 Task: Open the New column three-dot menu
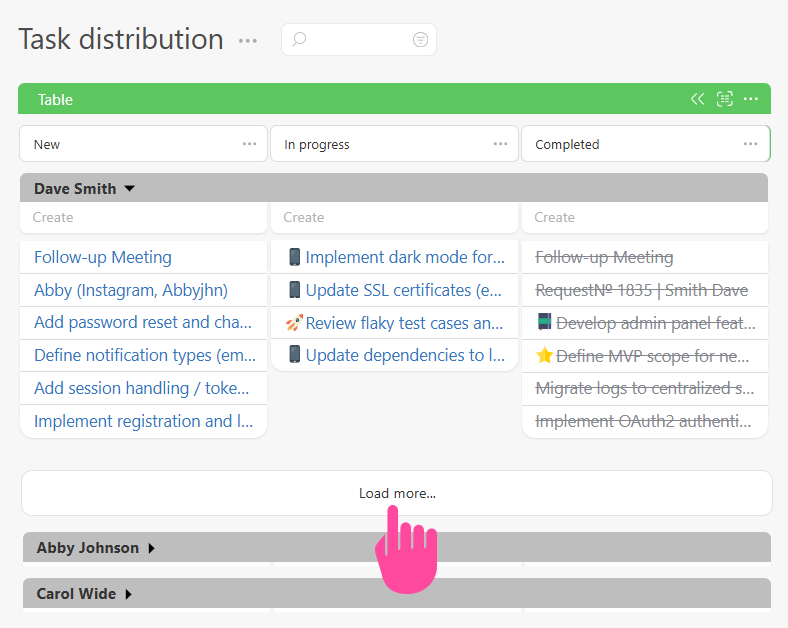[x=250, y=144]
